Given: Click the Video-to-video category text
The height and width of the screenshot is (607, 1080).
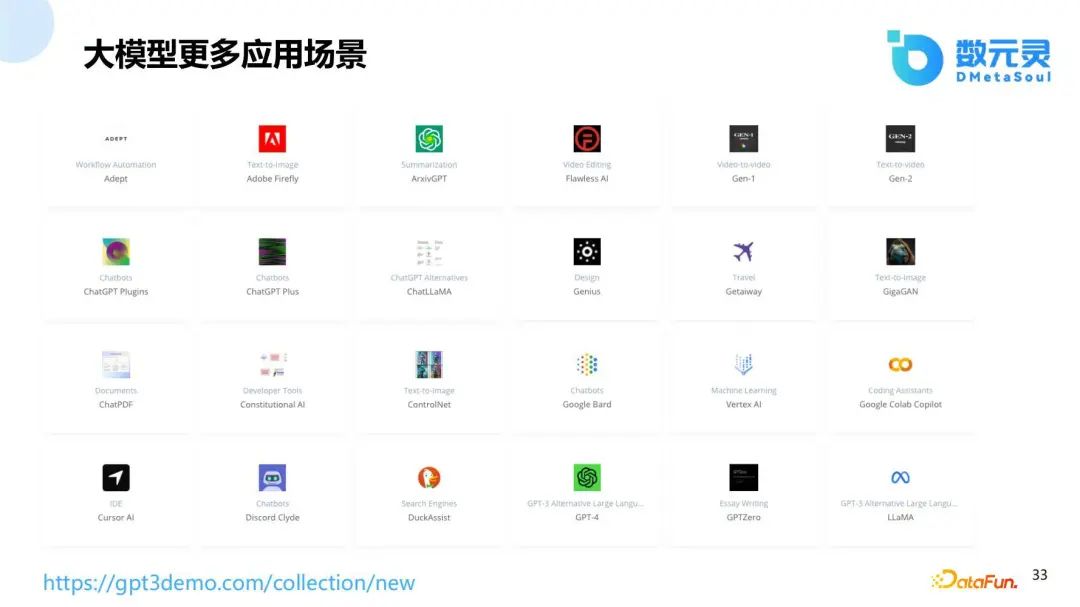Looking at the screenshot, I should coord(743,165).
